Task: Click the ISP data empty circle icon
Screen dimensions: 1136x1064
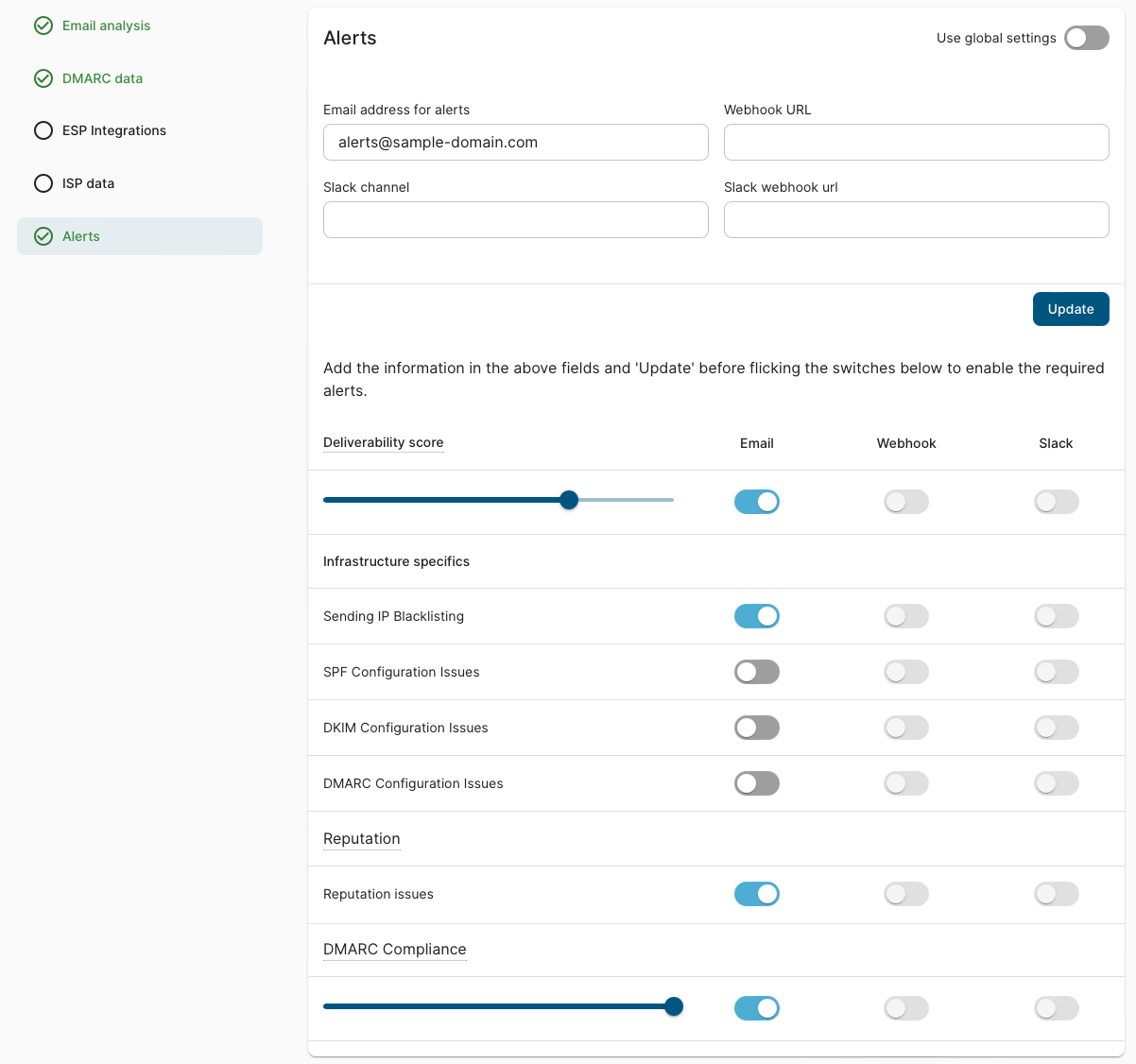Action: tap(43, 183)
